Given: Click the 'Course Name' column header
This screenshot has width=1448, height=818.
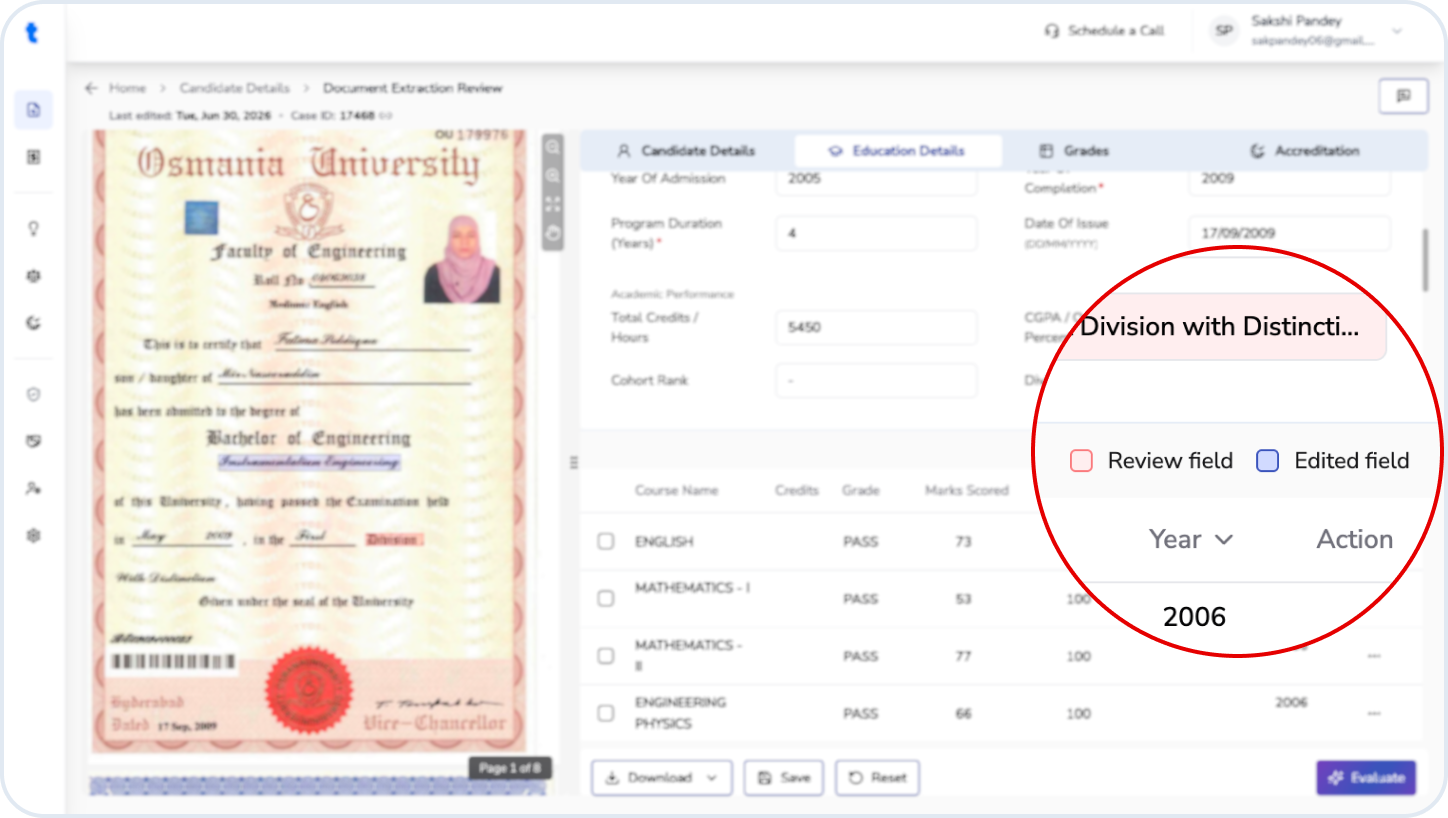Looking at the screenshot, I should (676, 490).
